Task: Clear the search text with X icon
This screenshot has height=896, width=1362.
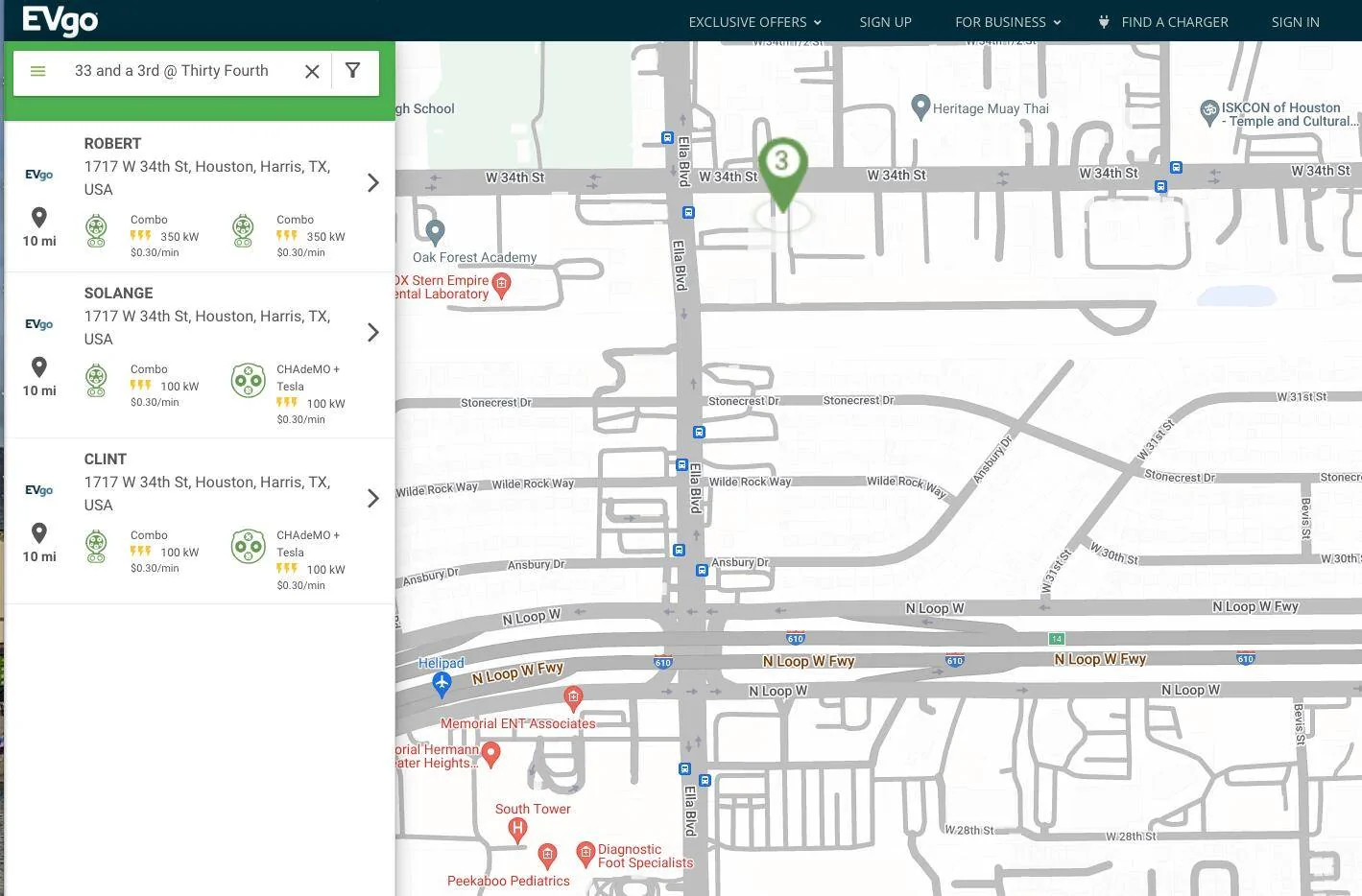Action: coord(312,71)
